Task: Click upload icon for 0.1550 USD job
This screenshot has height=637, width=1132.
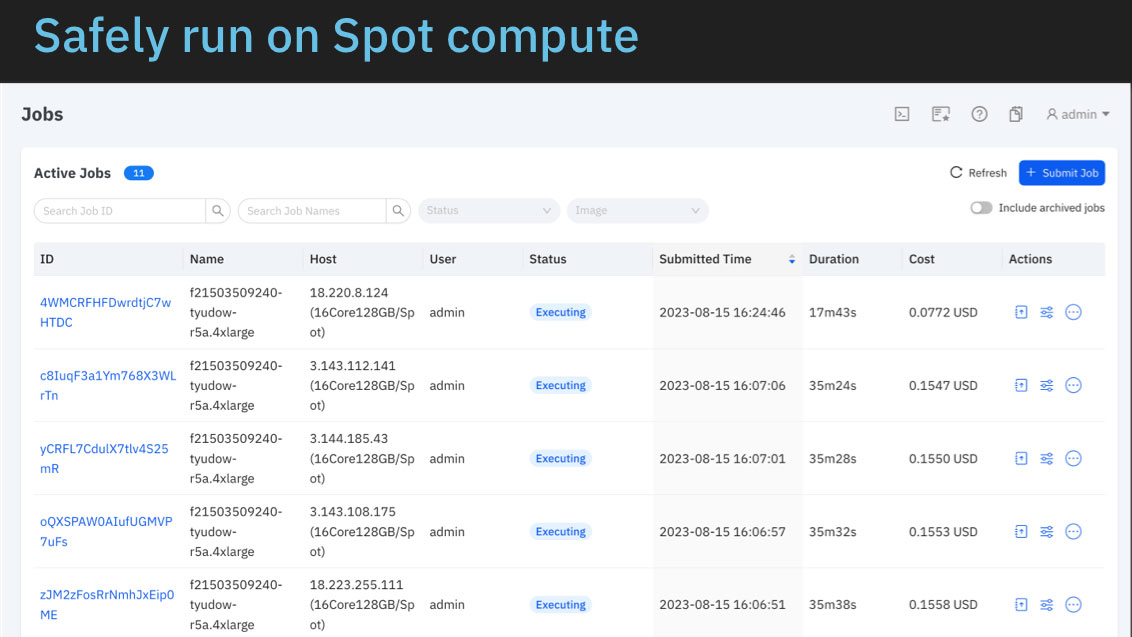Action: click(x=1021, y=458)
